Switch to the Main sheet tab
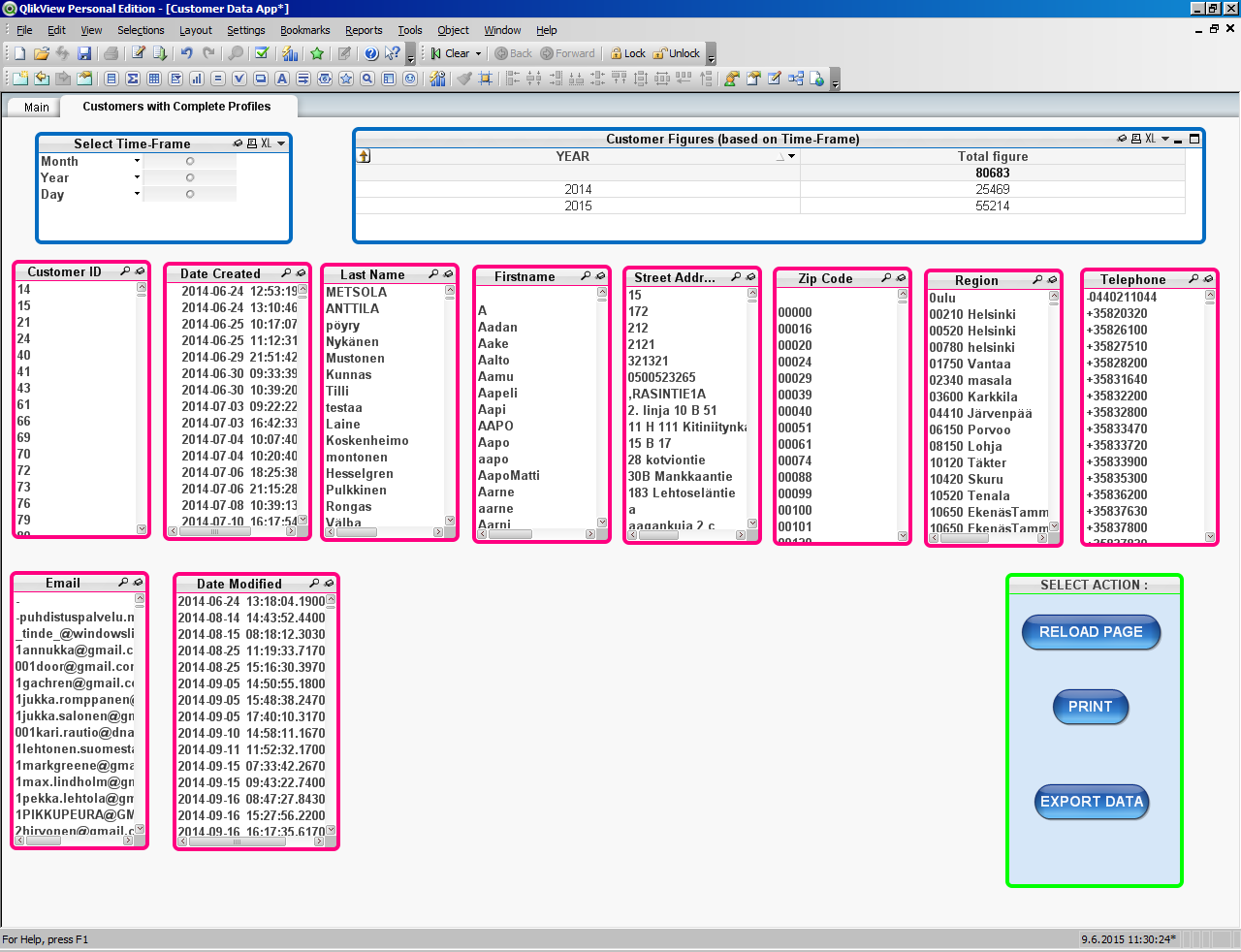1241x952 pixels. tap(37, 107)
